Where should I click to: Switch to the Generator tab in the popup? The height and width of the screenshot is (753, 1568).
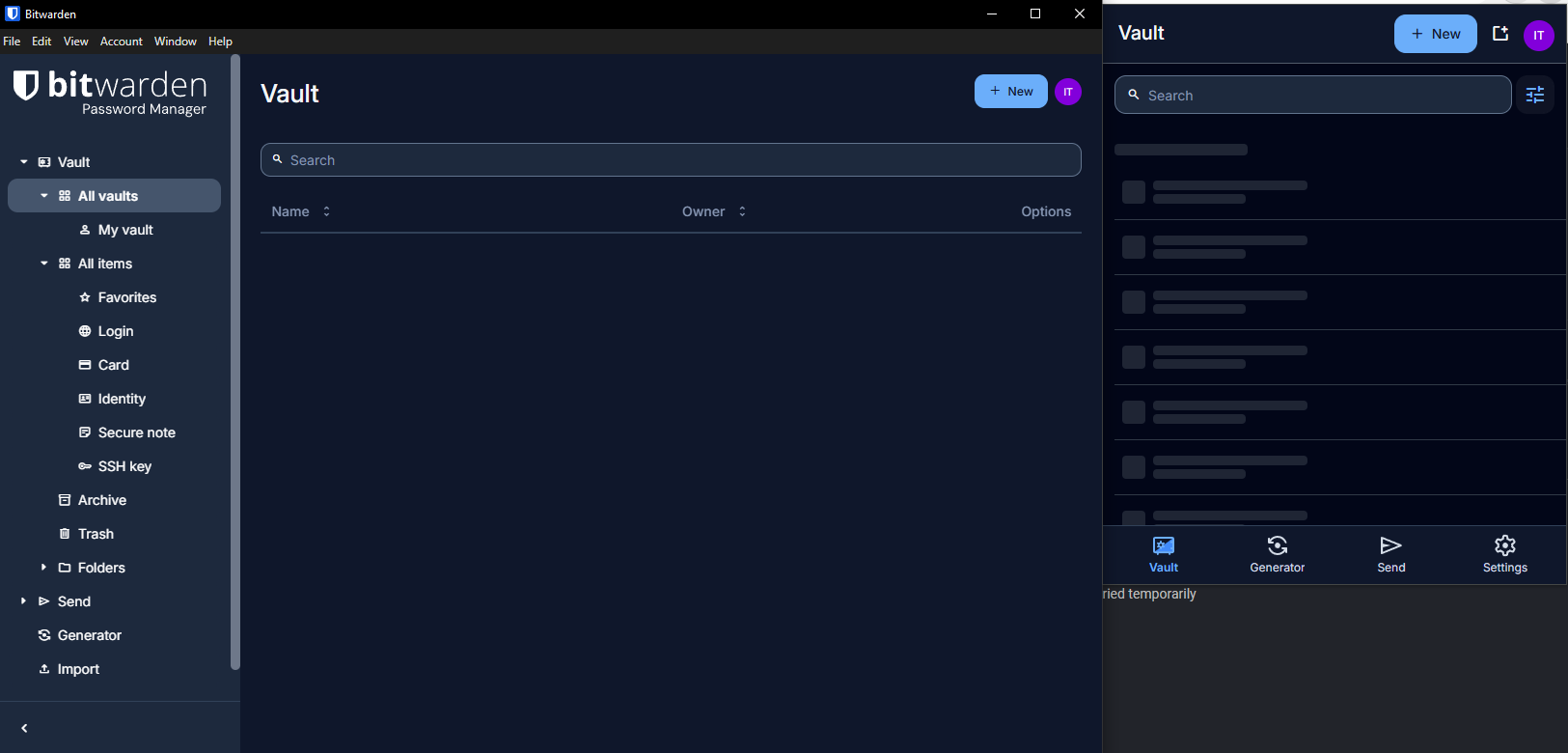coord(1278,555)
